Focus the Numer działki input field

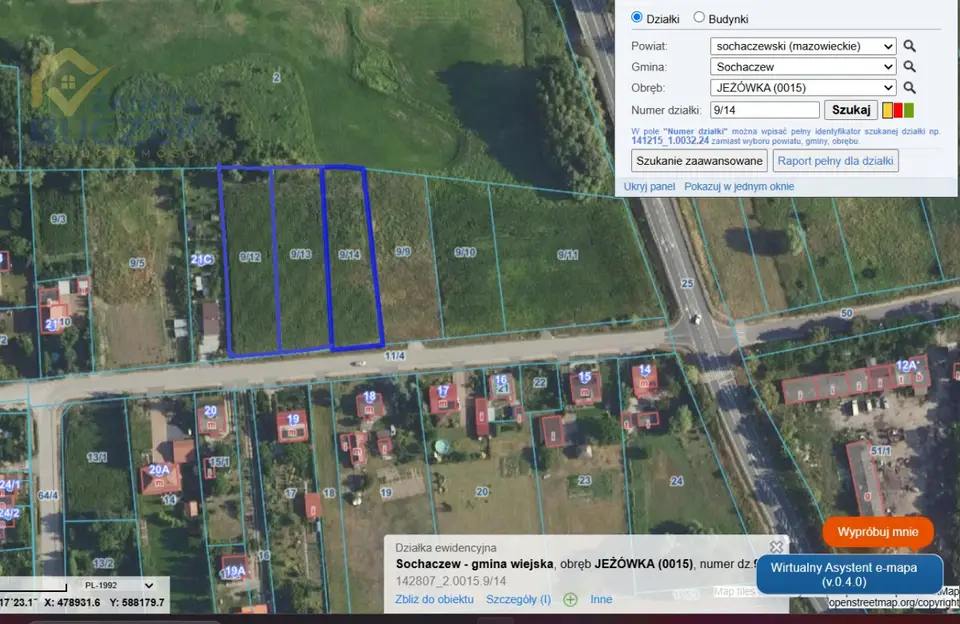(765, 110)
